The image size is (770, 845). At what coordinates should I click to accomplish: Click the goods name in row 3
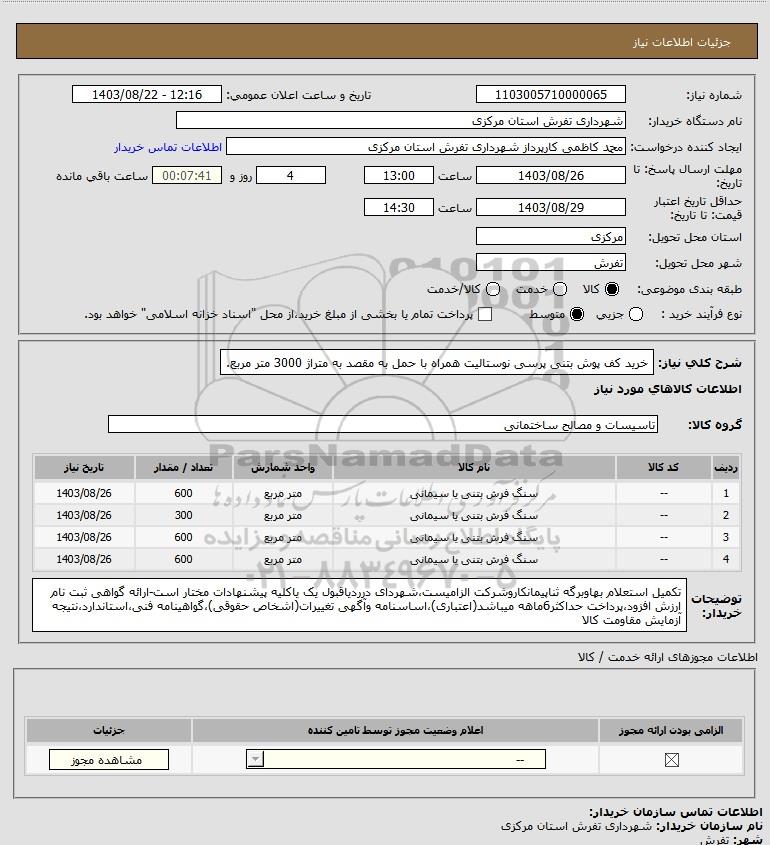click(x=474, y=537)
